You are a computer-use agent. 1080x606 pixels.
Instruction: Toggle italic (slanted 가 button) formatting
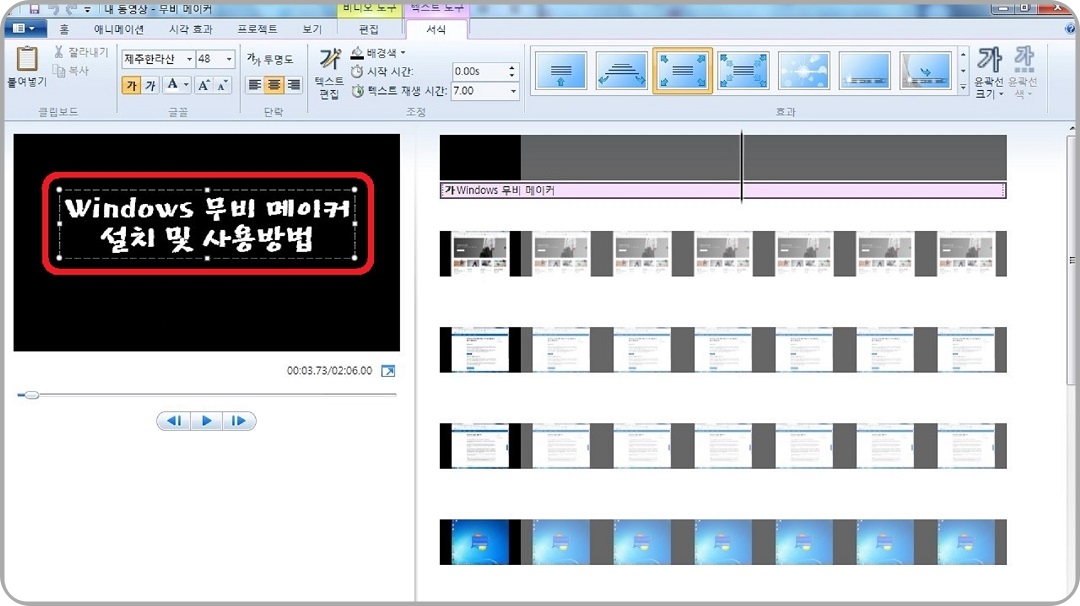coord(150,85)
